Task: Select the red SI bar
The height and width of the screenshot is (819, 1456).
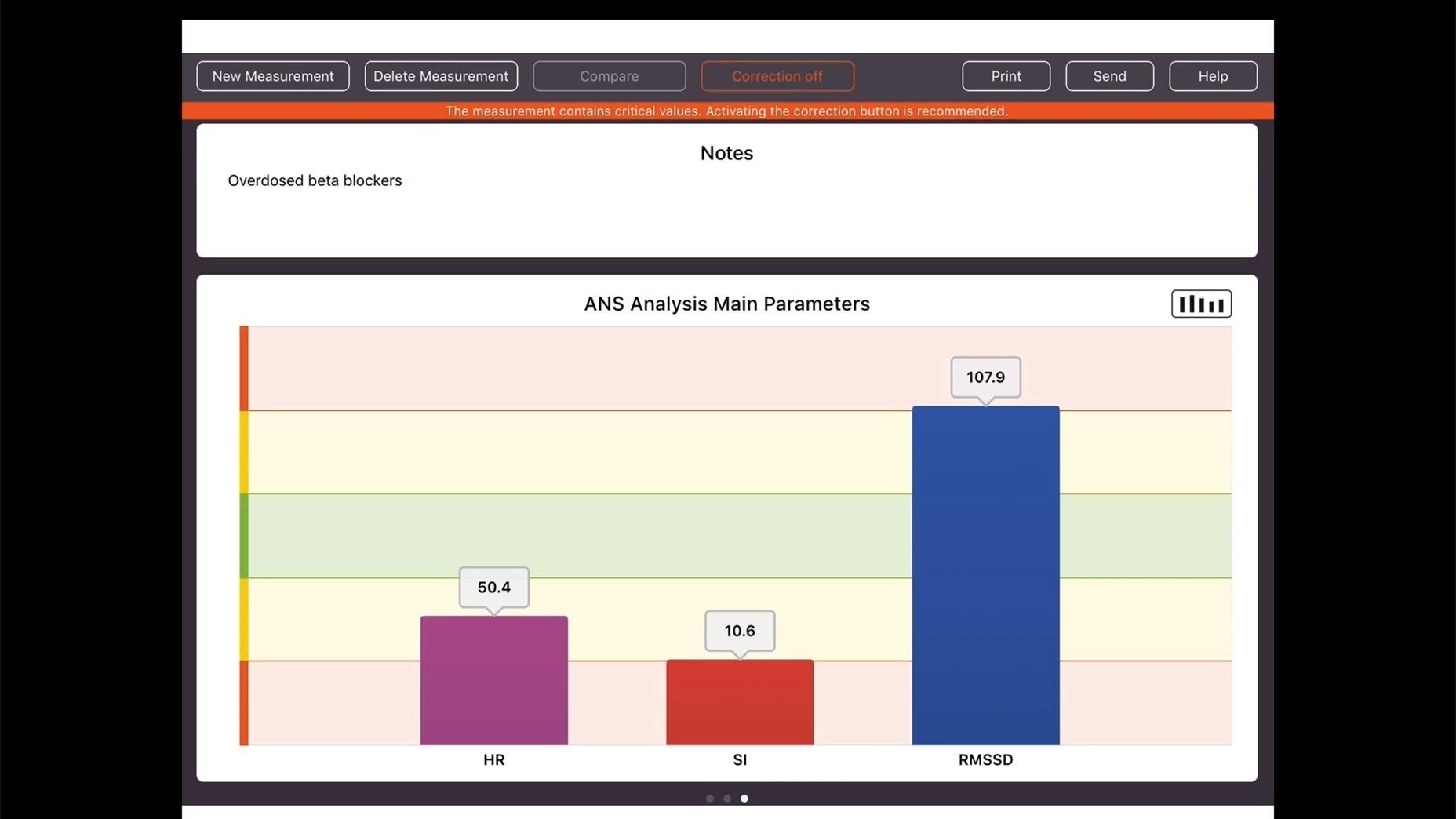Action: point(740,702)
